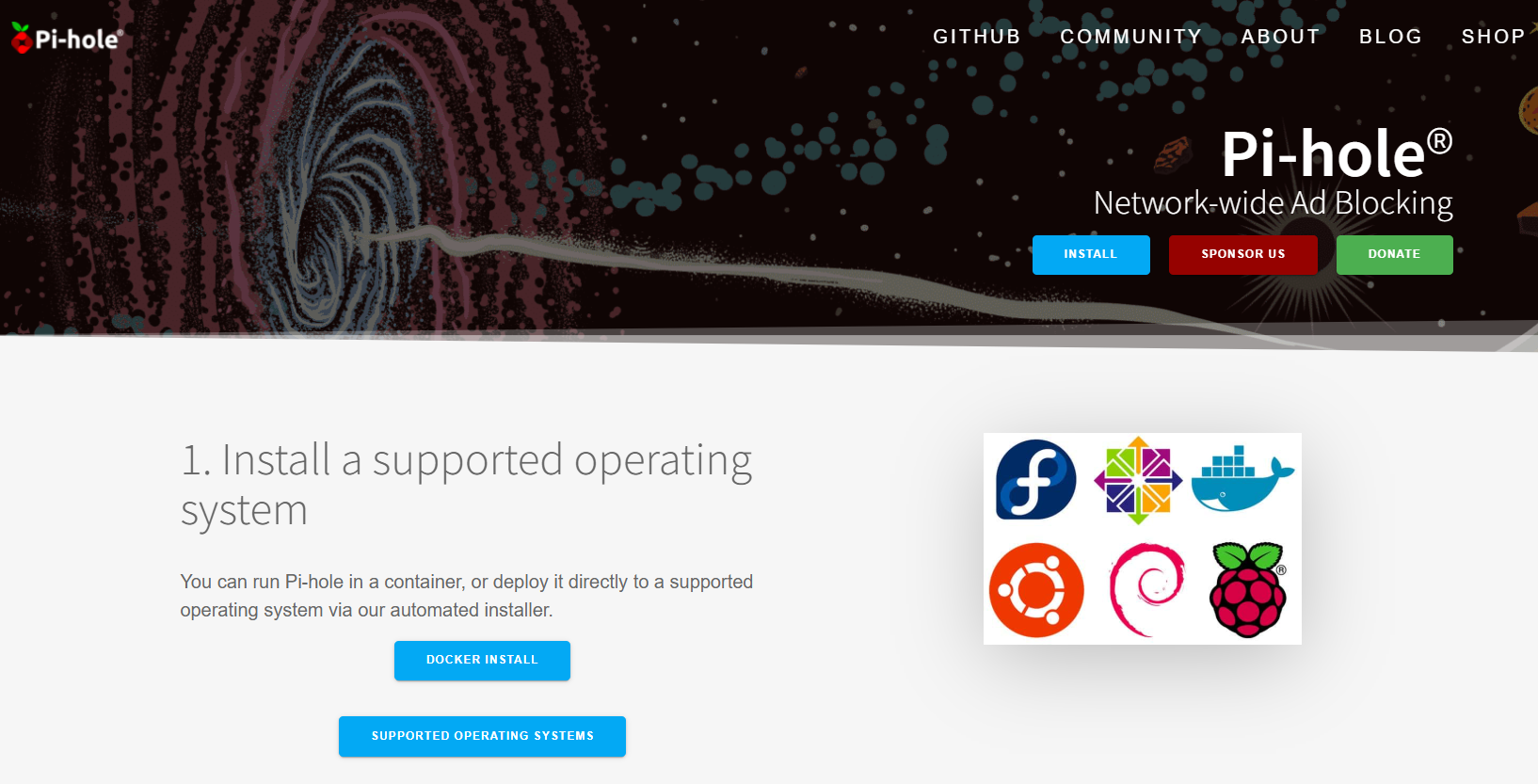Open SUPPORTED OPERATING SYSTEMS button
This screenshot has width=1538, height=784.
pyautogui.click(x=482, y=736)
